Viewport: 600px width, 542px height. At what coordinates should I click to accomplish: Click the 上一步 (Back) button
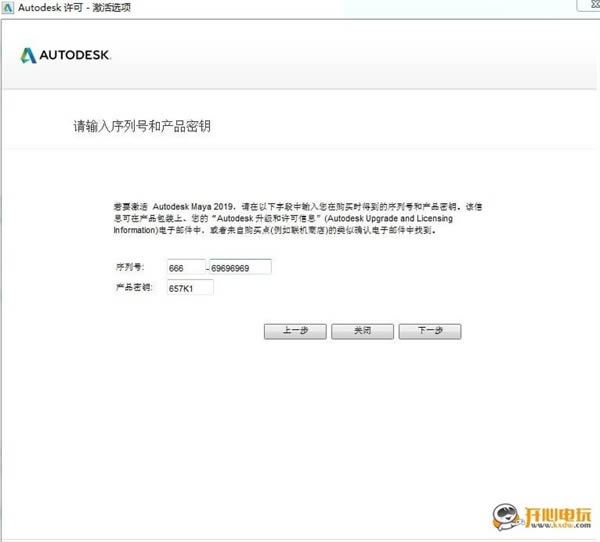[x=295, y=331]
